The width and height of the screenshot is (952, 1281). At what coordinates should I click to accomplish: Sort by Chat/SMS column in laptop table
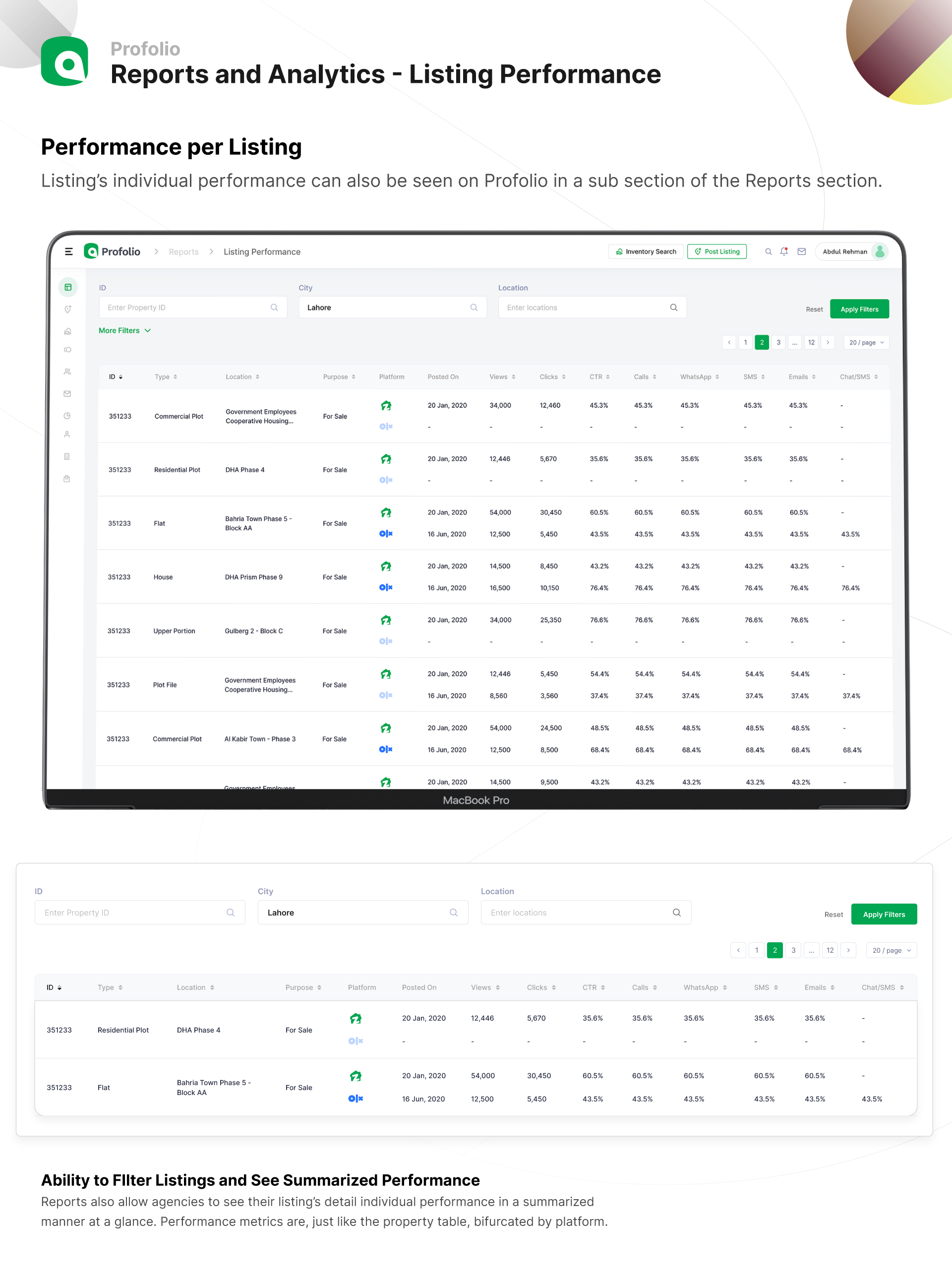(859, 377)
